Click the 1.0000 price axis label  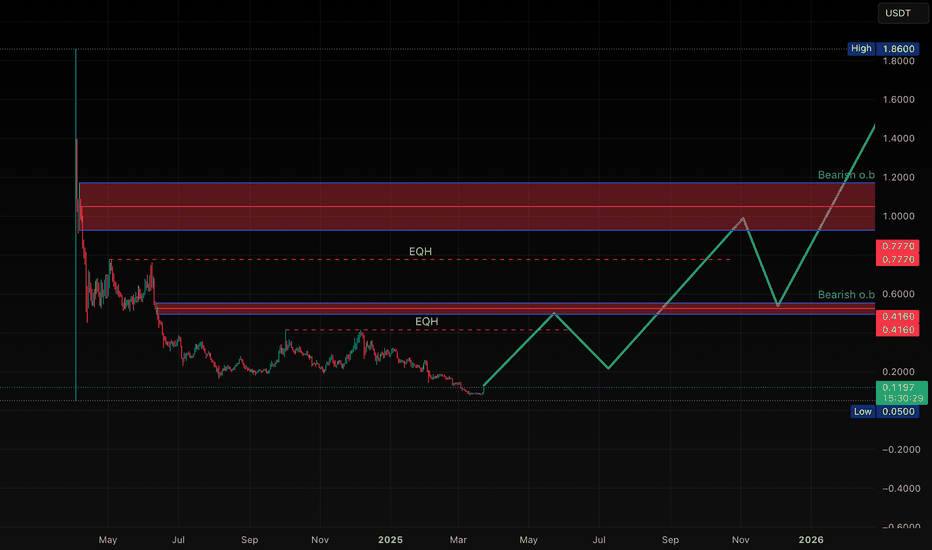coord(898,216)
